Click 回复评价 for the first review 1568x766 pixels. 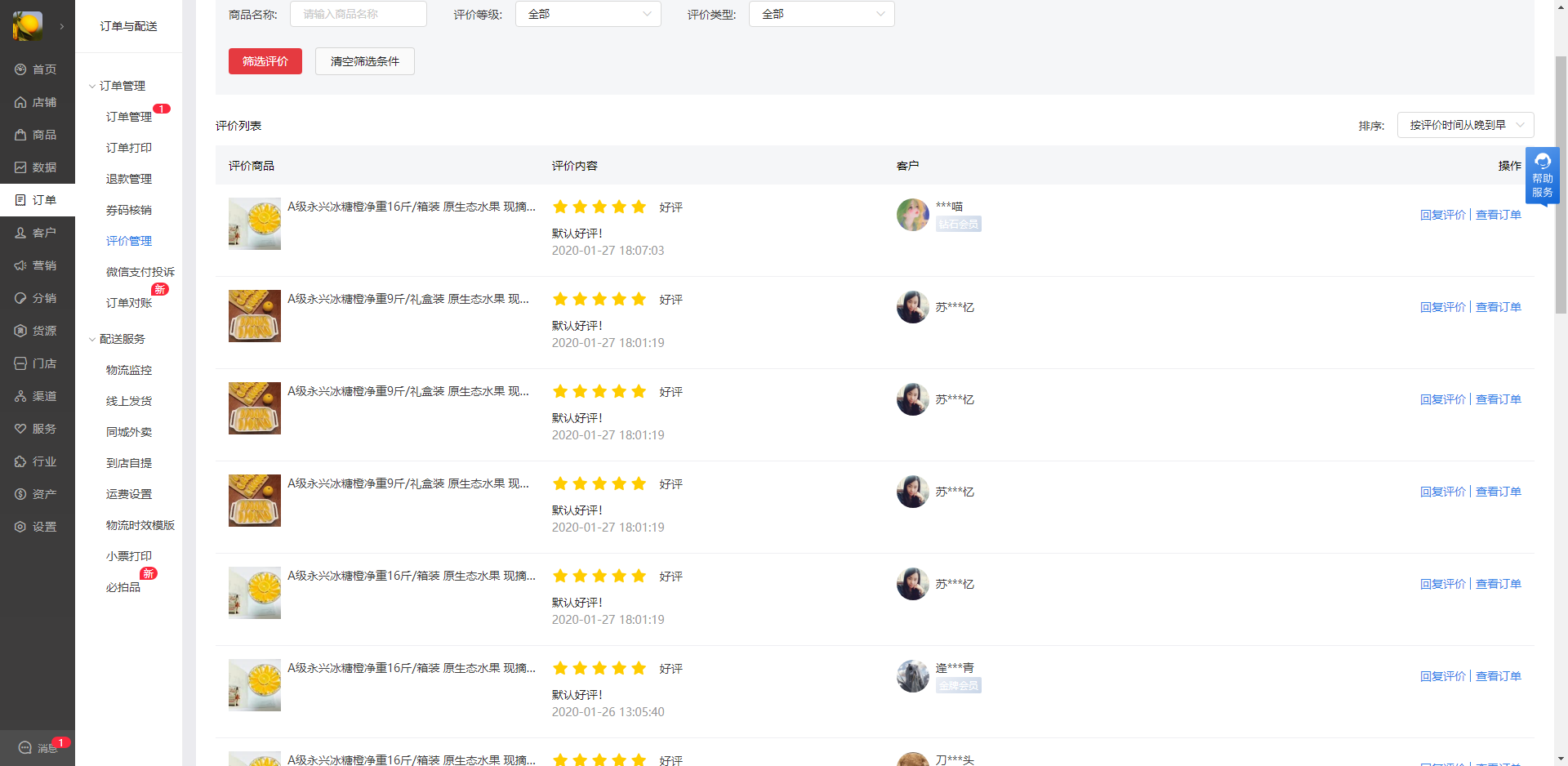pos(1442,215)
